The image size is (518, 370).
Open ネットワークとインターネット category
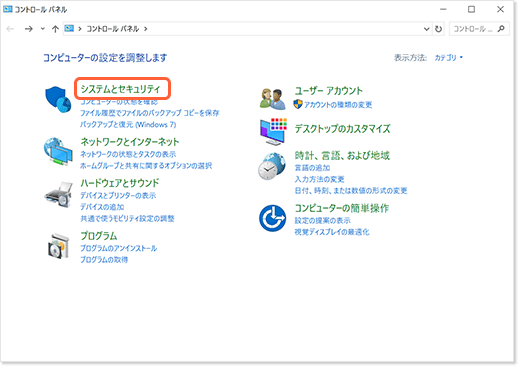(x=130, y=142)
